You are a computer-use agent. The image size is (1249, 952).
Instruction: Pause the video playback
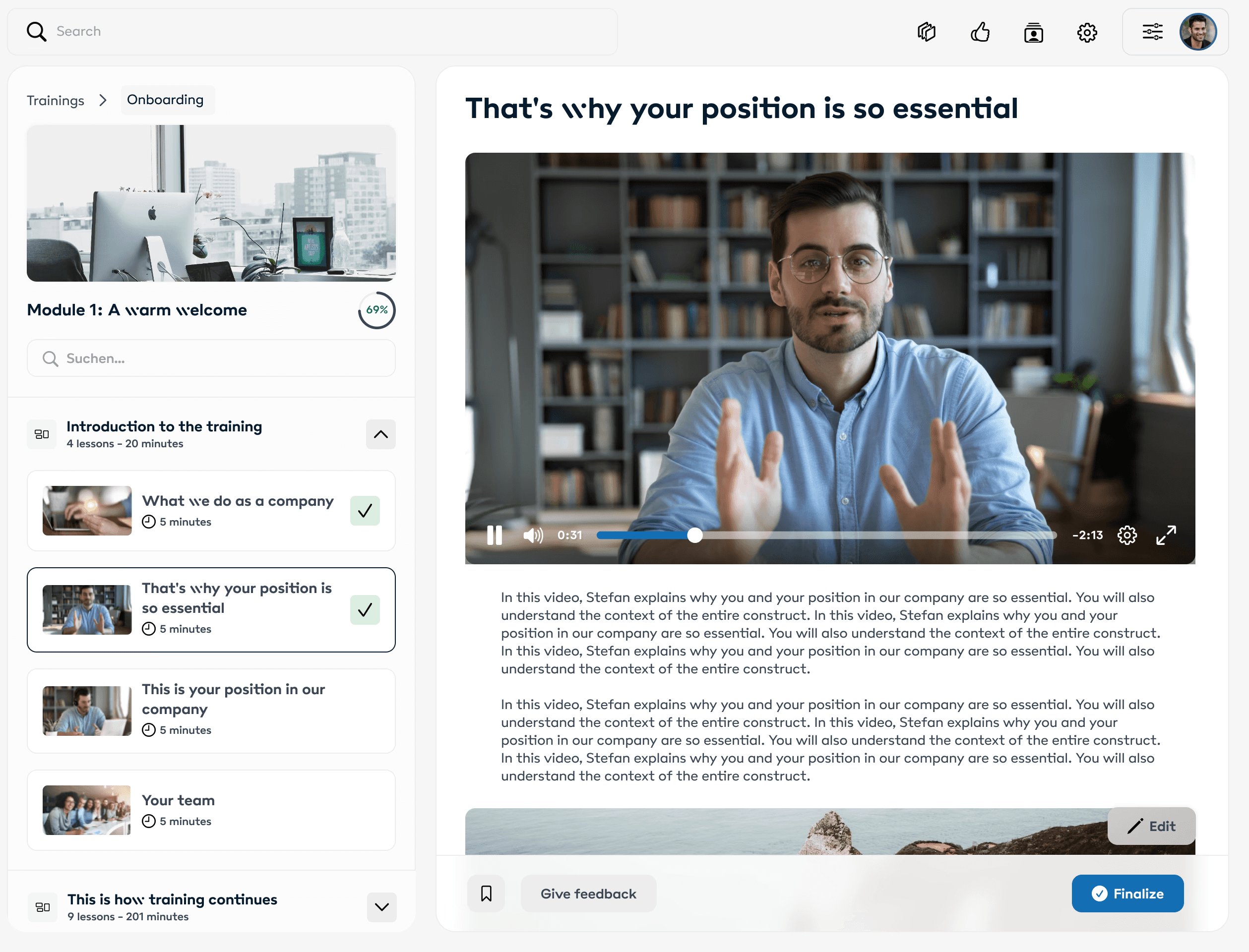[x=495, y=535]
